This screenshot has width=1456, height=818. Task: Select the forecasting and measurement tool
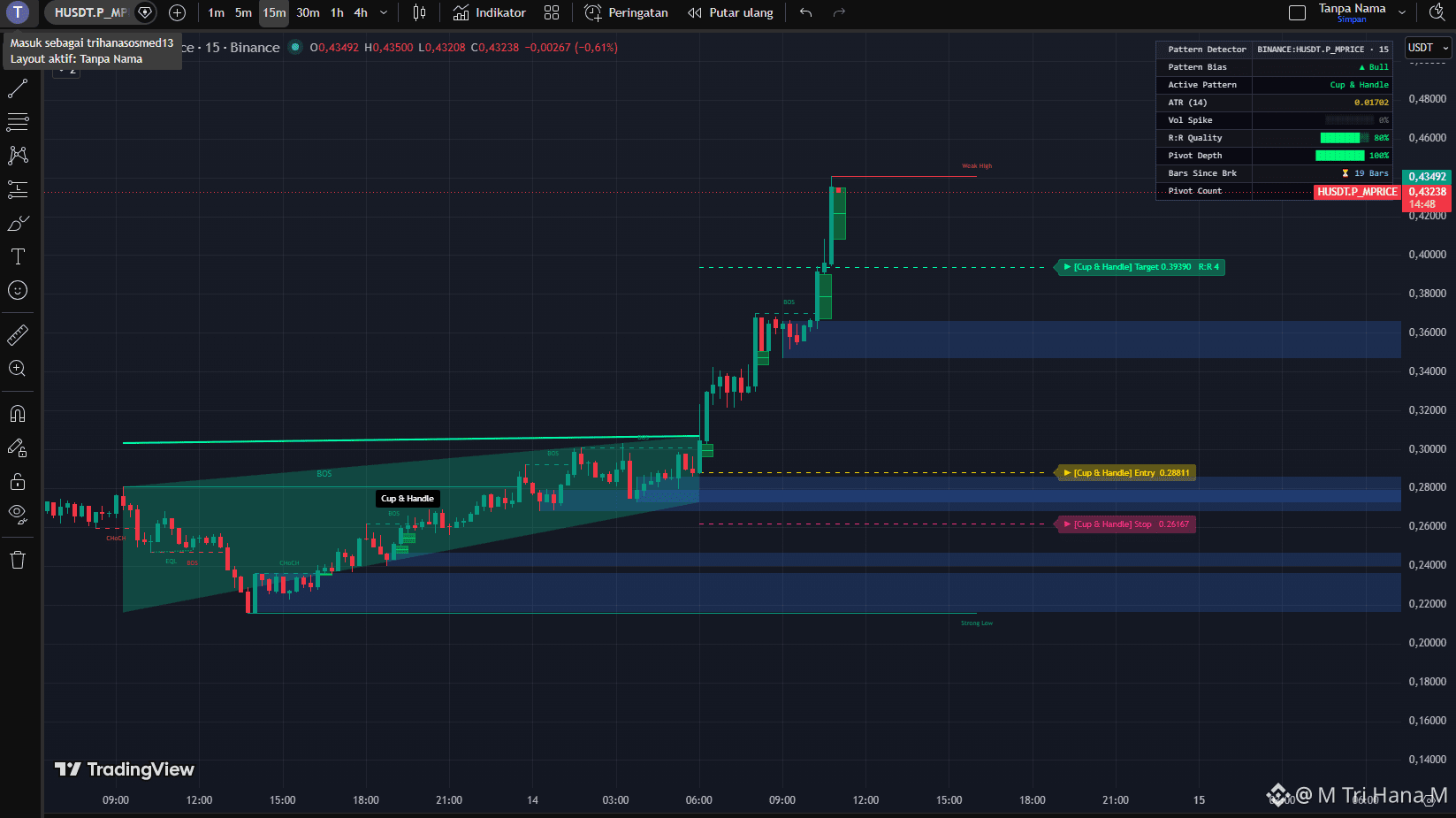pos(18,189)
